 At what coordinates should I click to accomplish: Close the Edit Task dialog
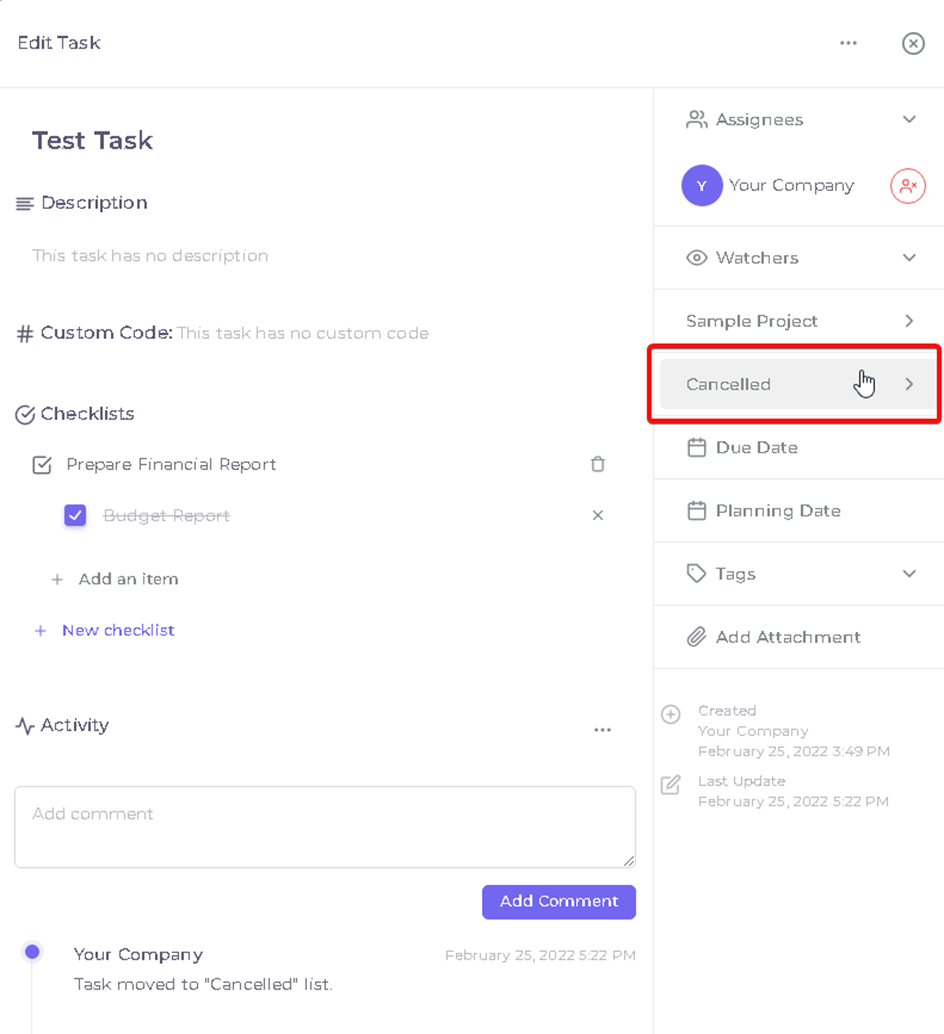coord(913,44)
